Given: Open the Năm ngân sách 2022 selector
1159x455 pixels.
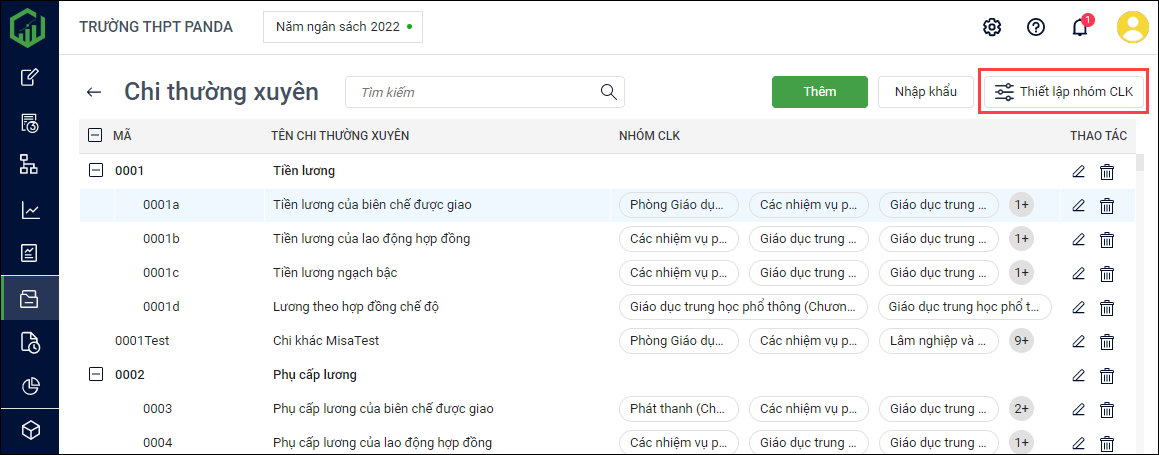Looking at the screenshot, I should click(343, 27).
